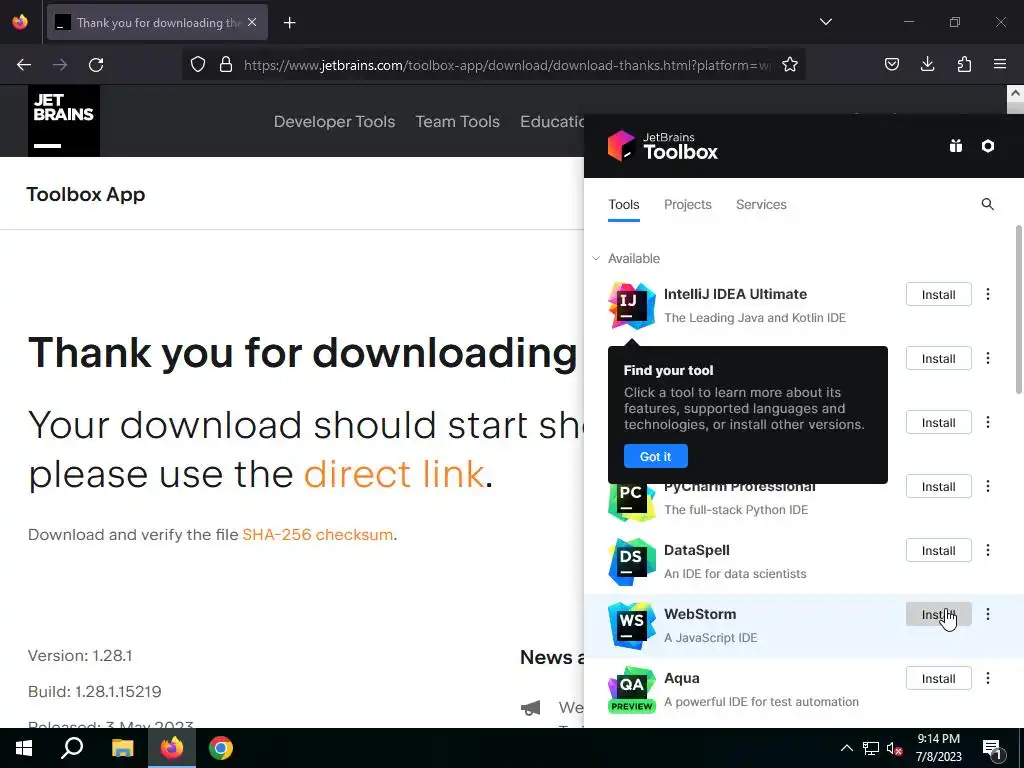This screenshot has height=768, width=1024.
Task: Click the taskbar clock showing 9:14 PM
Action: click(x=938, y=748)
